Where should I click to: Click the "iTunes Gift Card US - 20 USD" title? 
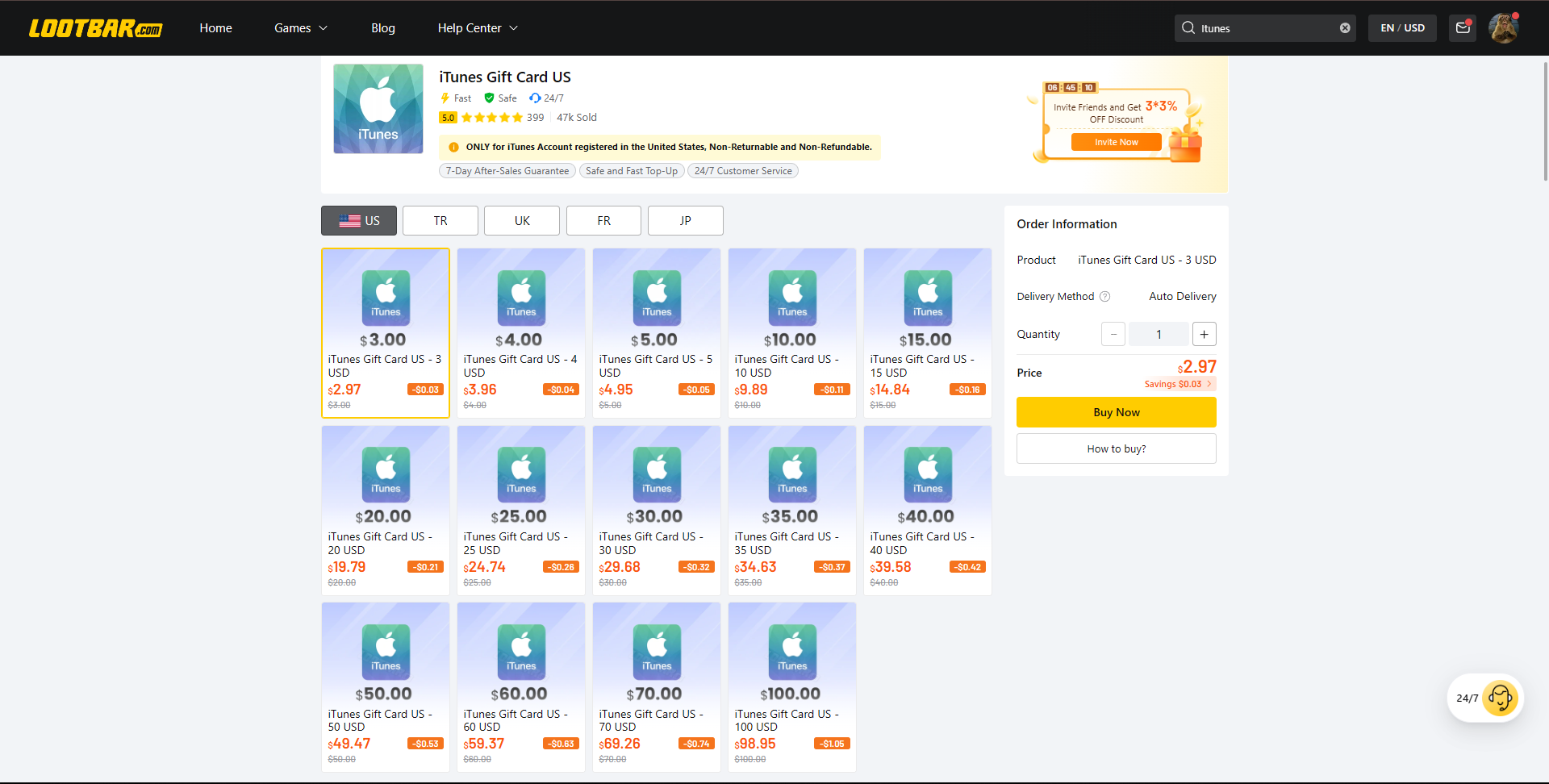coord(380,543)
